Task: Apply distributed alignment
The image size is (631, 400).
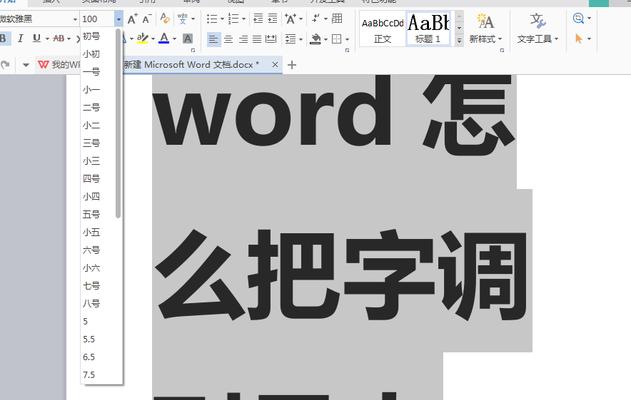Action: [271, 39]
